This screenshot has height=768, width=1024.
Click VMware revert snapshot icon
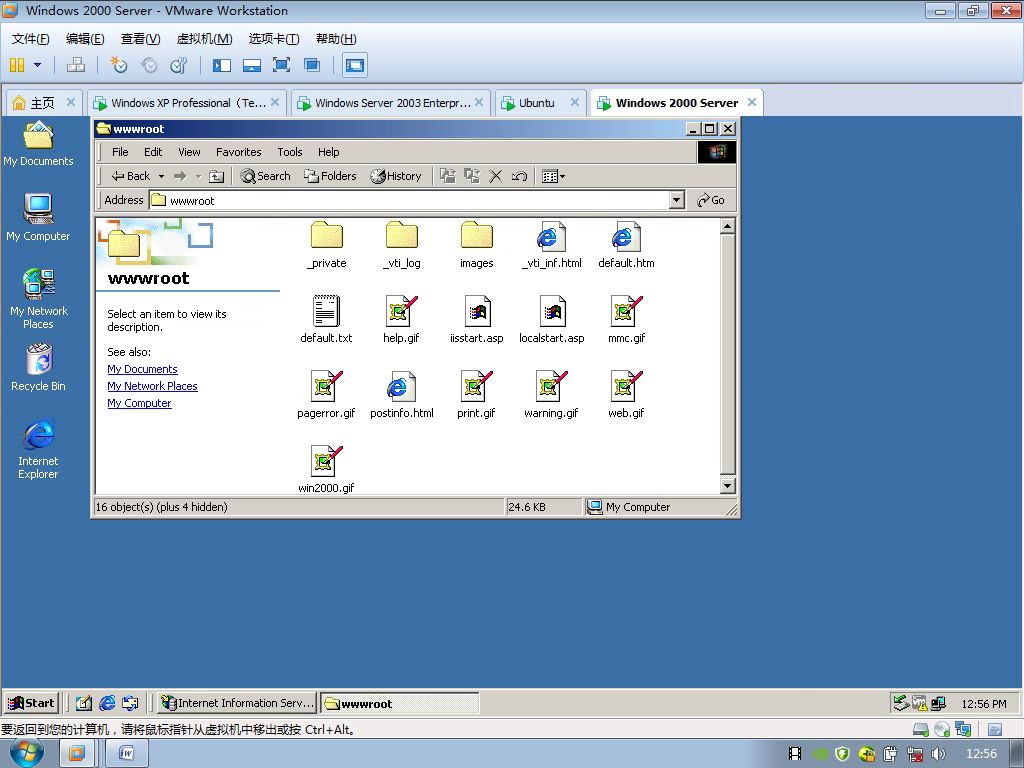pos(149,65)
